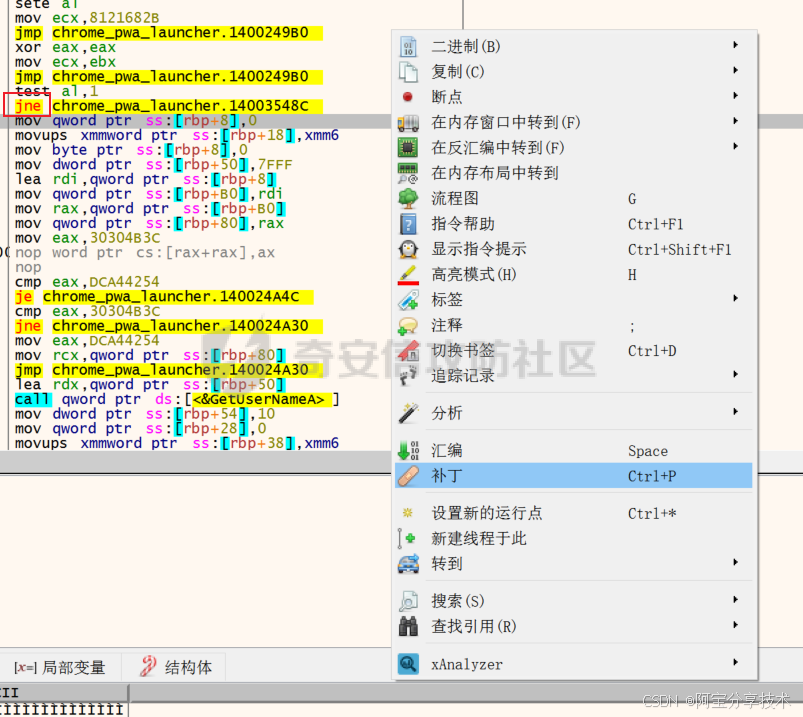This screenshot has height=717, width=803.
Task: Click the copy (复制) pages icon
Action: point(408,72)
